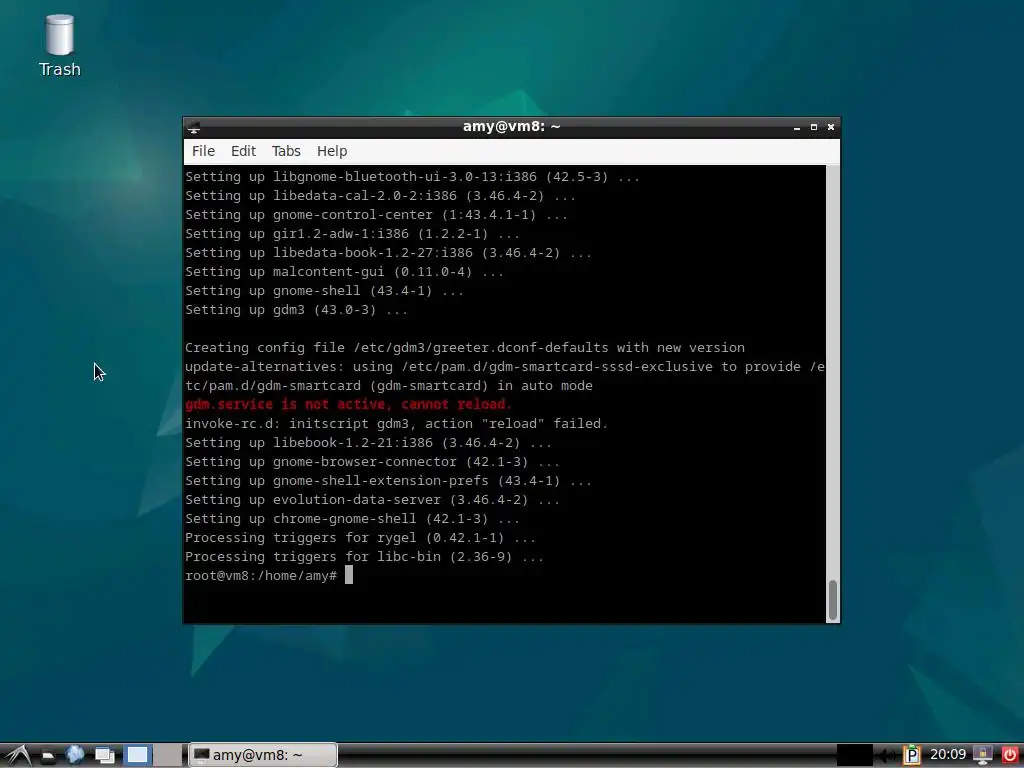This screenshot has width=1024, height=768.
Task: Click 'Setting up chrome-gnome-shell' line
Action: pos(352,519)
